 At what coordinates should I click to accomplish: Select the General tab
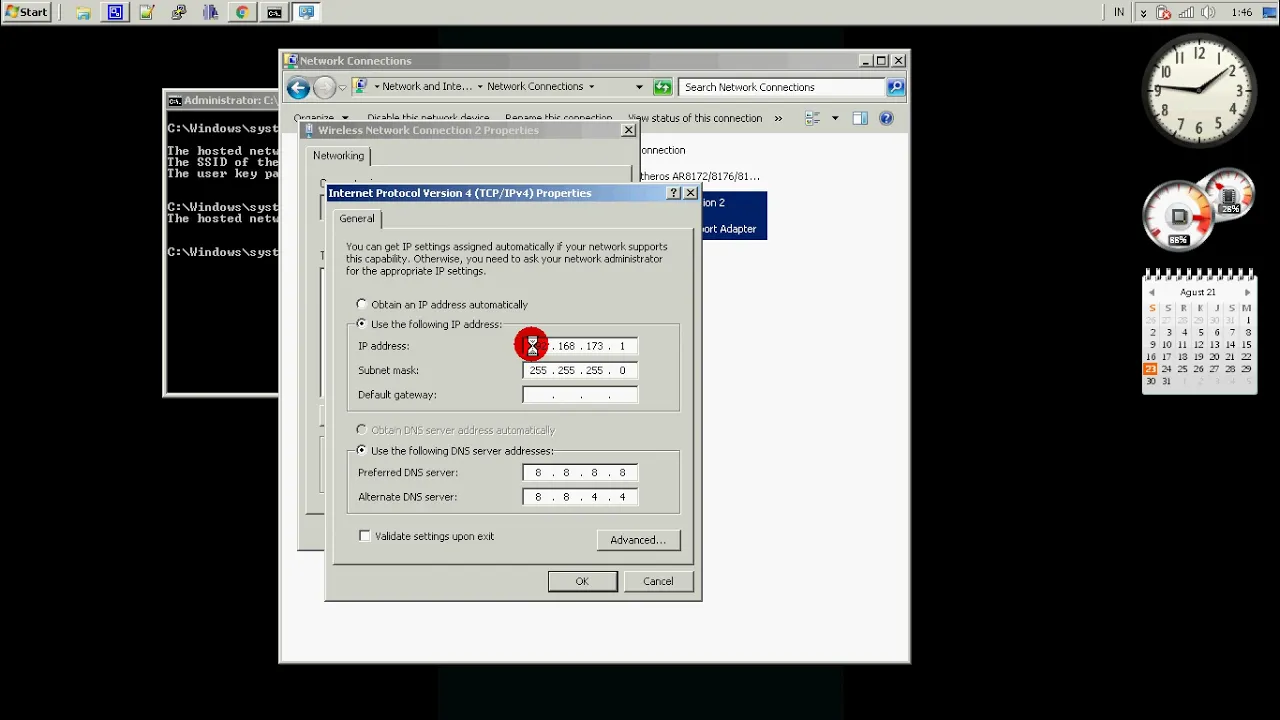(357, 219)
